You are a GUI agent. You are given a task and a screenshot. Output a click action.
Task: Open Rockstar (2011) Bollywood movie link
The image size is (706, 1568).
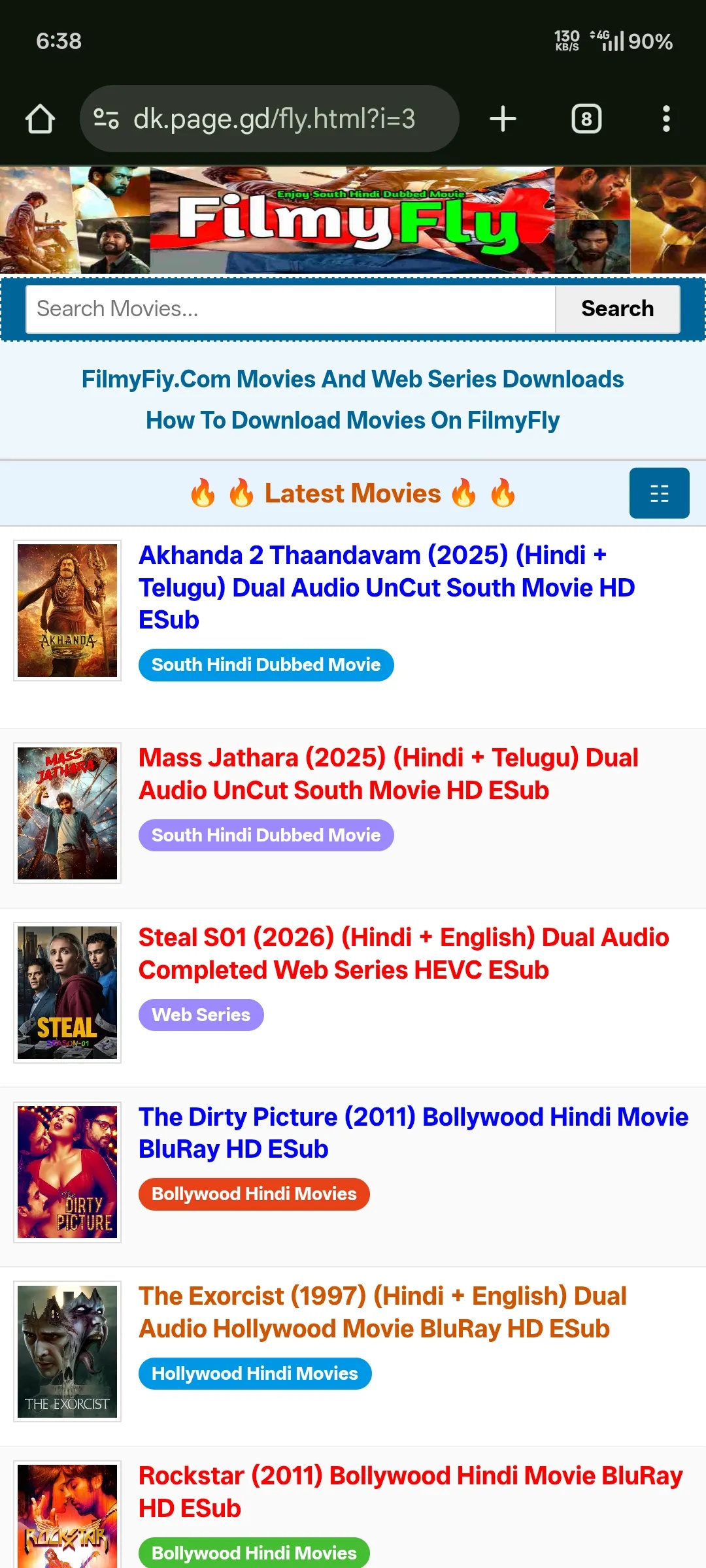[411, 1492]
